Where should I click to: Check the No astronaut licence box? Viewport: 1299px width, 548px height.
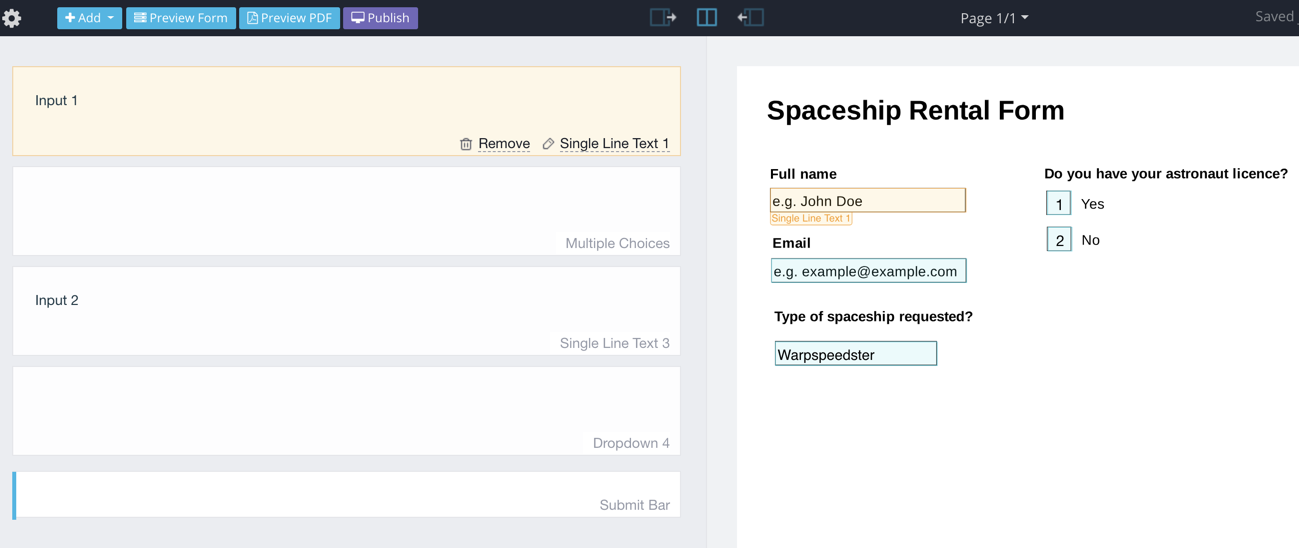[x=1058, y=240]
